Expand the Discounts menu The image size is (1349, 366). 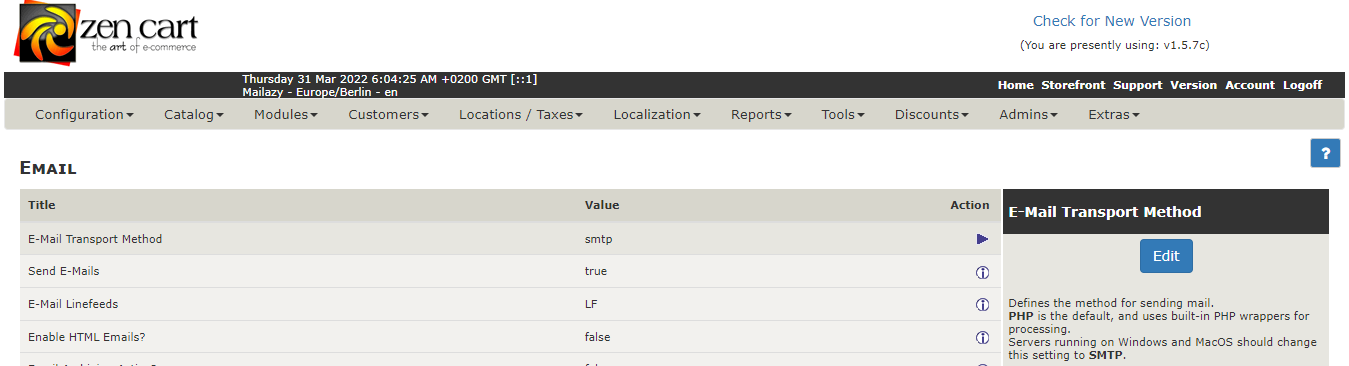(932, 115)
